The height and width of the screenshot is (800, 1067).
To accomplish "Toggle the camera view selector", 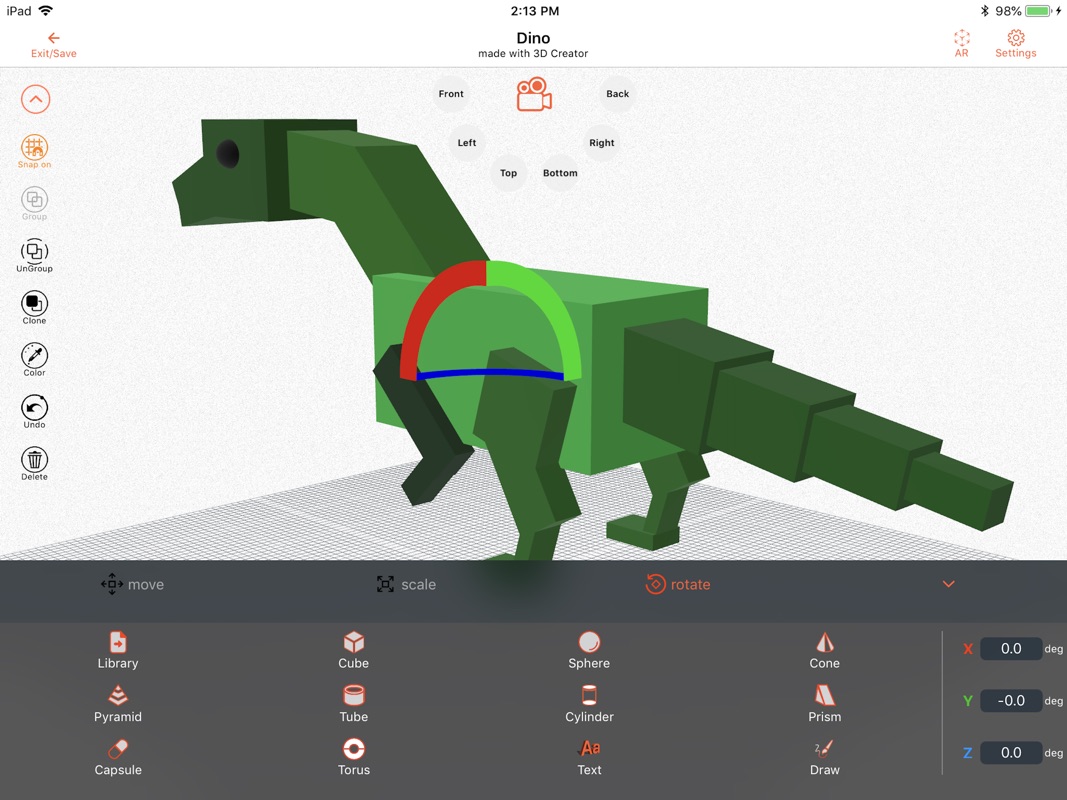I will click(x=534, y=95).
